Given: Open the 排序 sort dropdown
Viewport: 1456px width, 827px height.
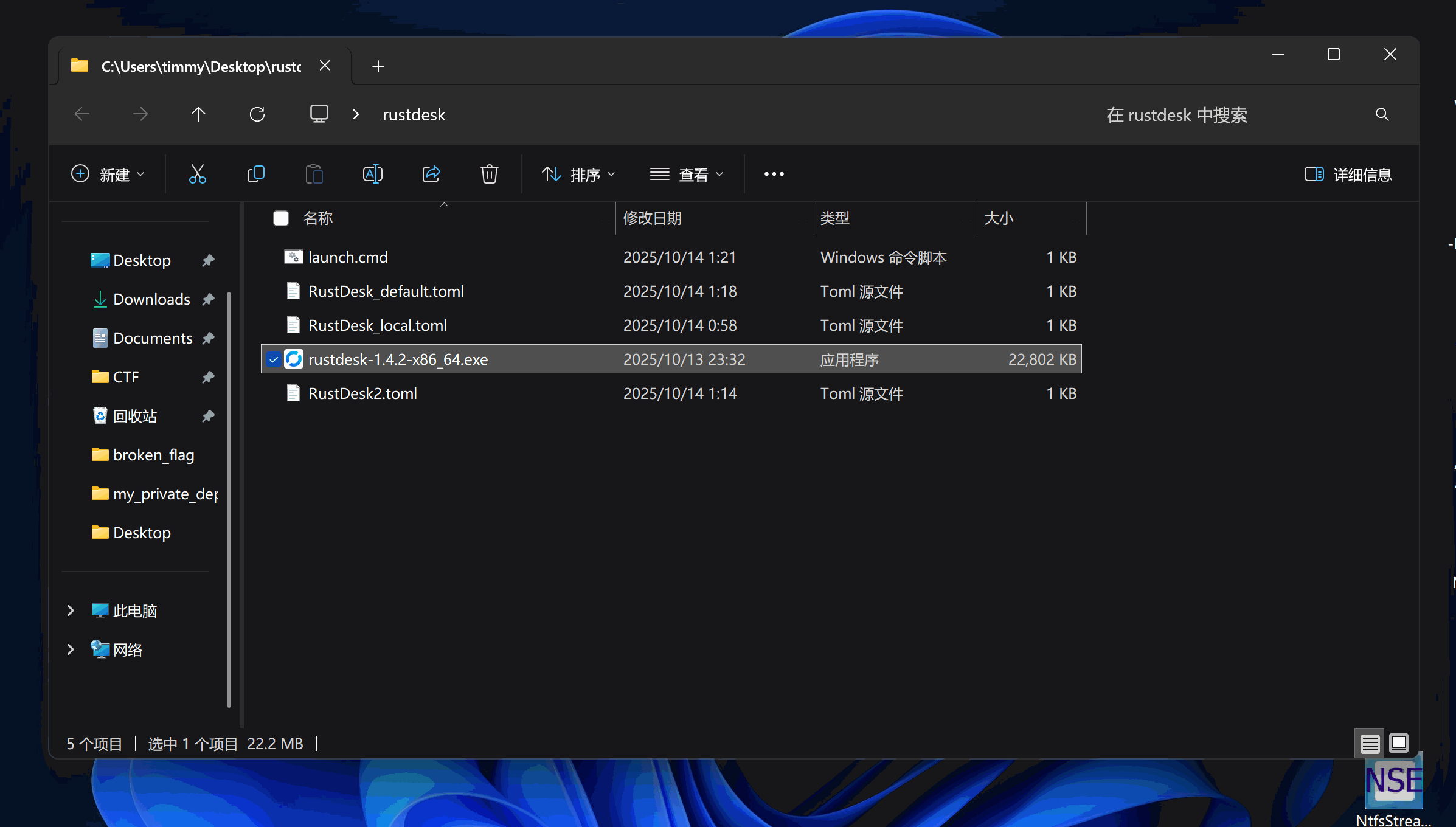Looking at the screenshot, I should (x=578, y=175).
